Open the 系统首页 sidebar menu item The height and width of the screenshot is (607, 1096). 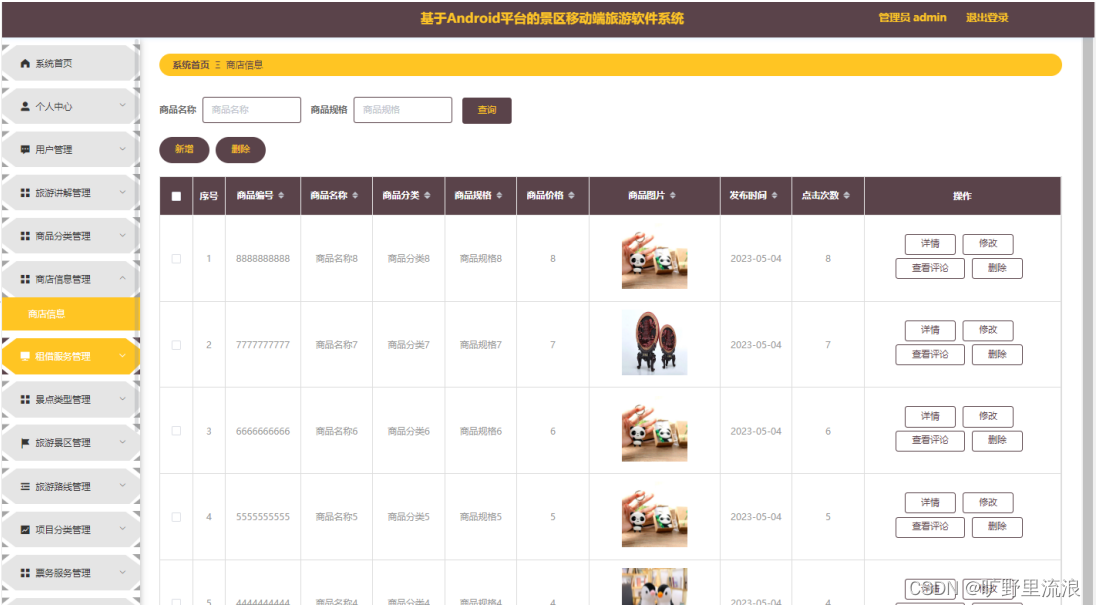70,64
